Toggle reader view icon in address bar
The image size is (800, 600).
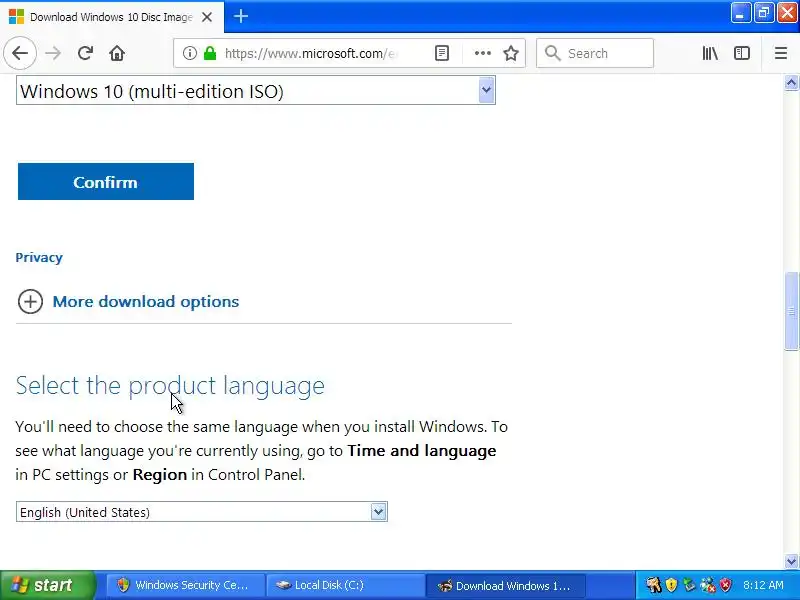pyautogui.click(x=442, y=53)
